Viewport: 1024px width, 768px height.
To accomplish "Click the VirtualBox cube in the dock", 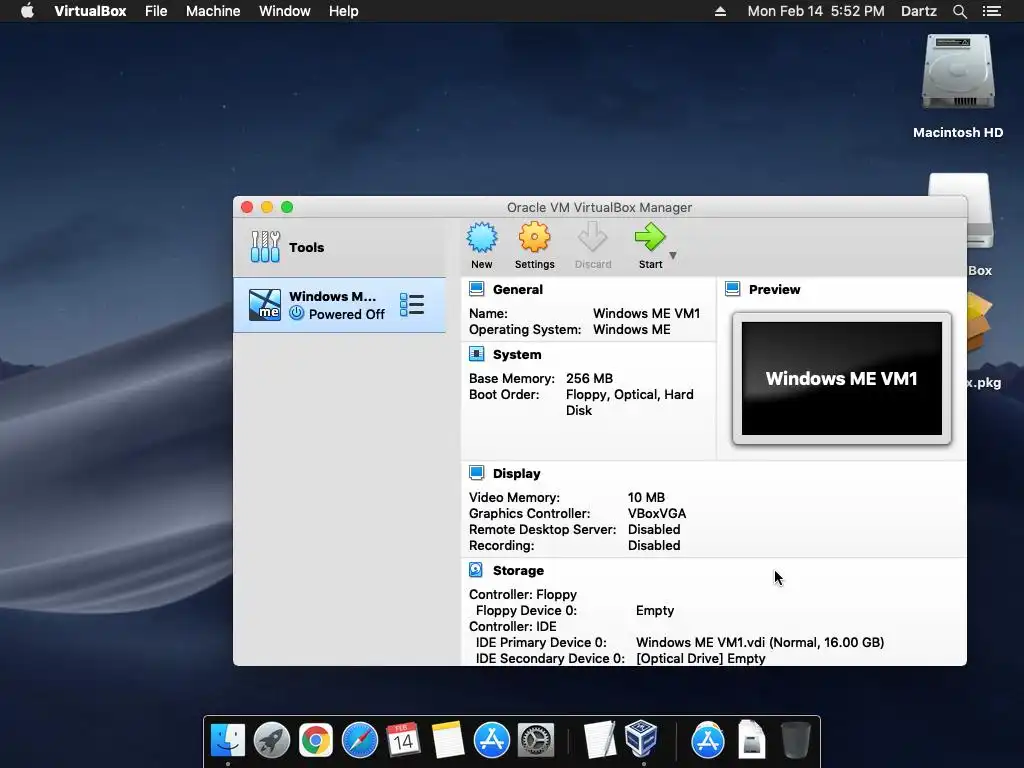I will coord(641,739).
